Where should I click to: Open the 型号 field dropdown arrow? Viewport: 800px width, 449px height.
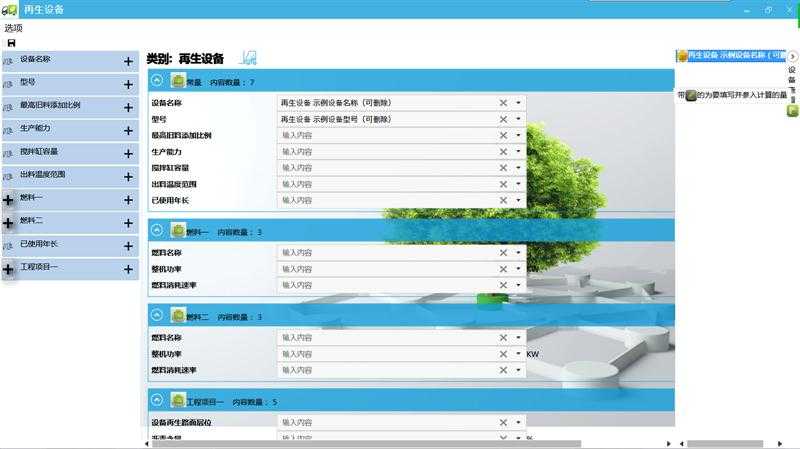pos(518,119)
